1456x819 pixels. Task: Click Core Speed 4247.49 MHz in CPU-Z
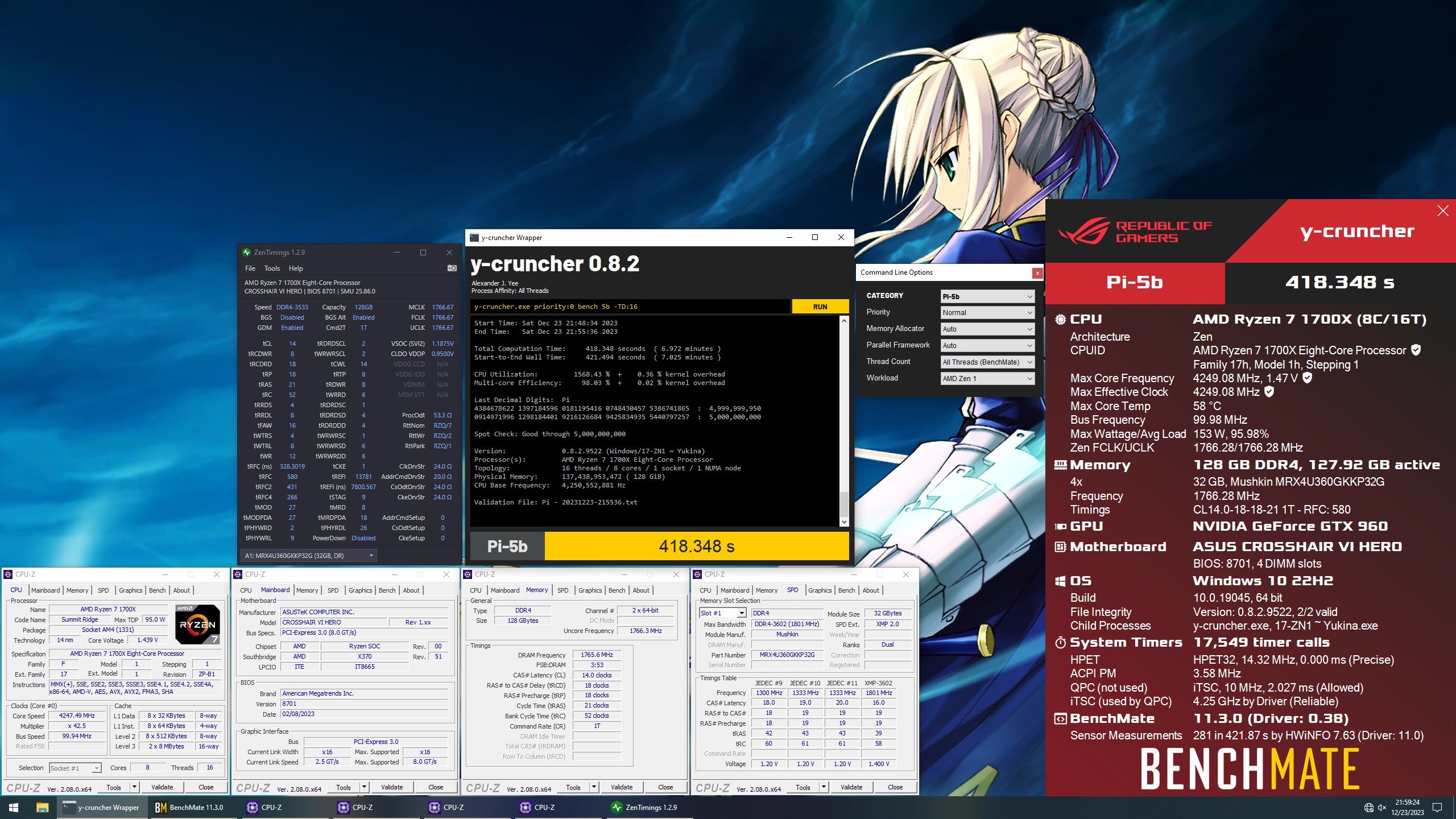pos(77,715)
